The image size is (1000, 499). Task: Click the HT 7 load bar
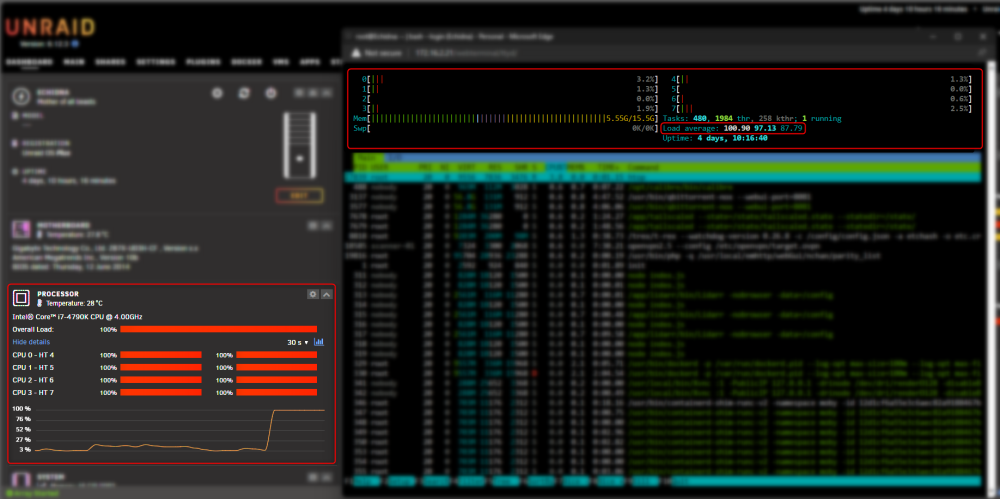pyautogui.click(x=277, y=392)
